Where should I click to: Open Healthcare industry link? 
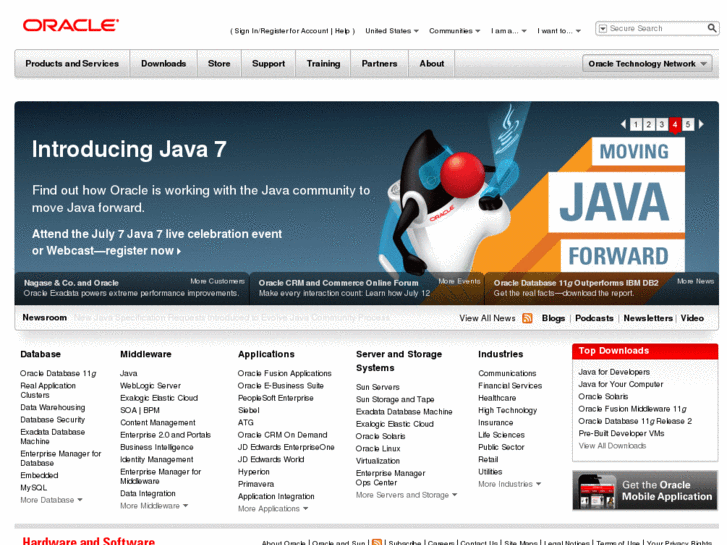pyautogui.click(x=497, y=398)
